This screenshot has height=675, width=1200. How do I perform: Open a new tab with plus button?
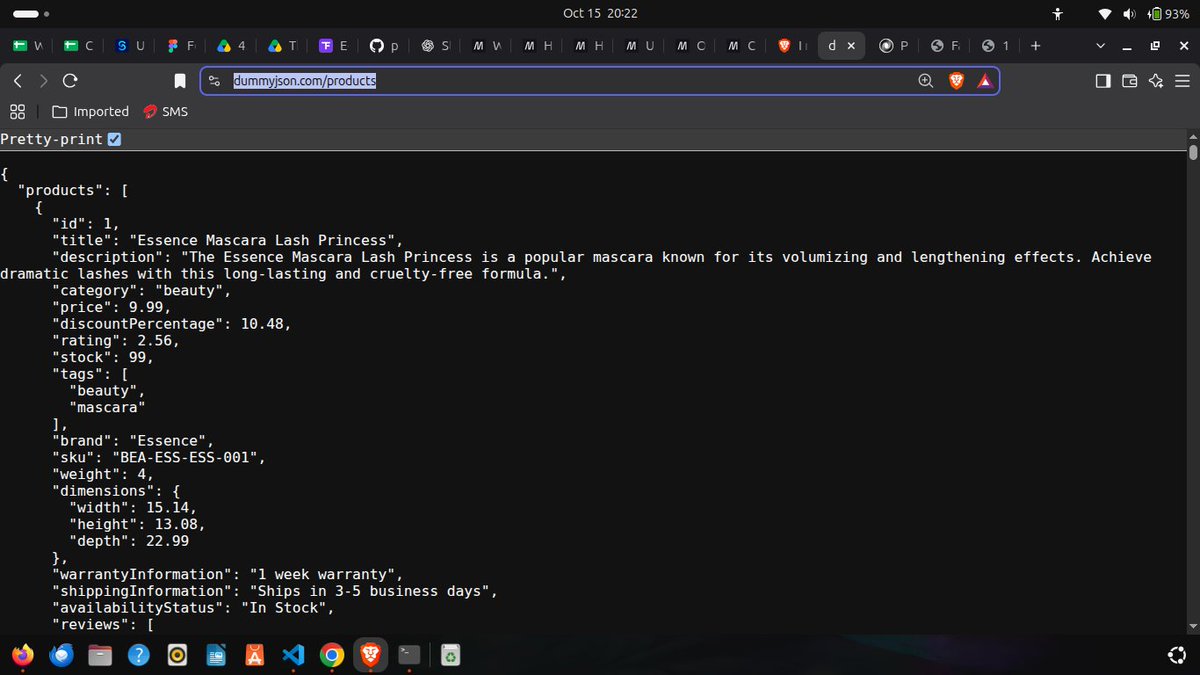click(x=1035, y=45)
